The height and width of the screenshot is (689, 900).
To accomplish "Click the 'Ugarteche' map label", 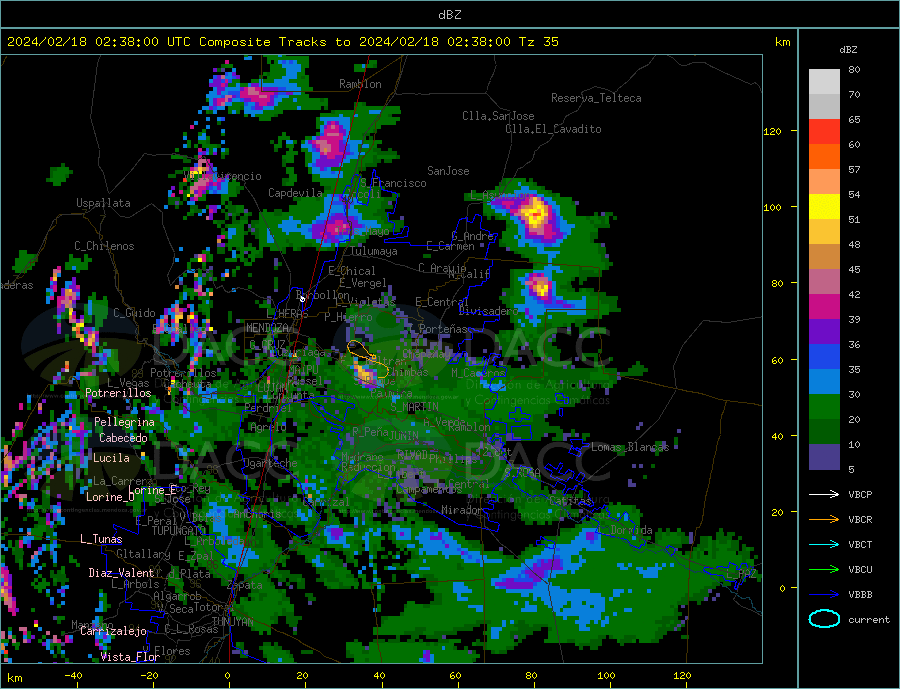I will (x=270, y=463).
